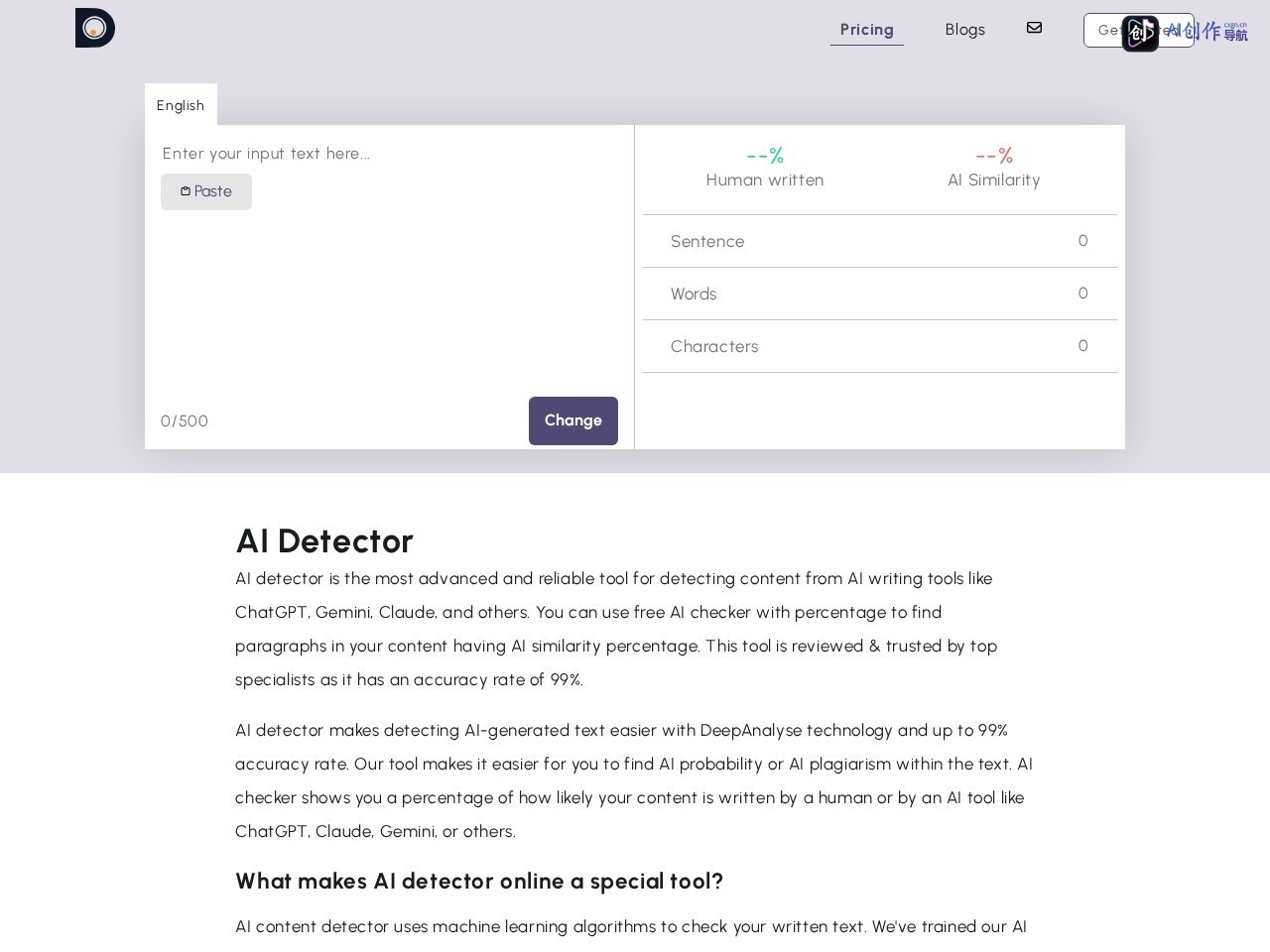Click the site logo icon
Viewport: 1270px width, 952px height.
point(95,28)
